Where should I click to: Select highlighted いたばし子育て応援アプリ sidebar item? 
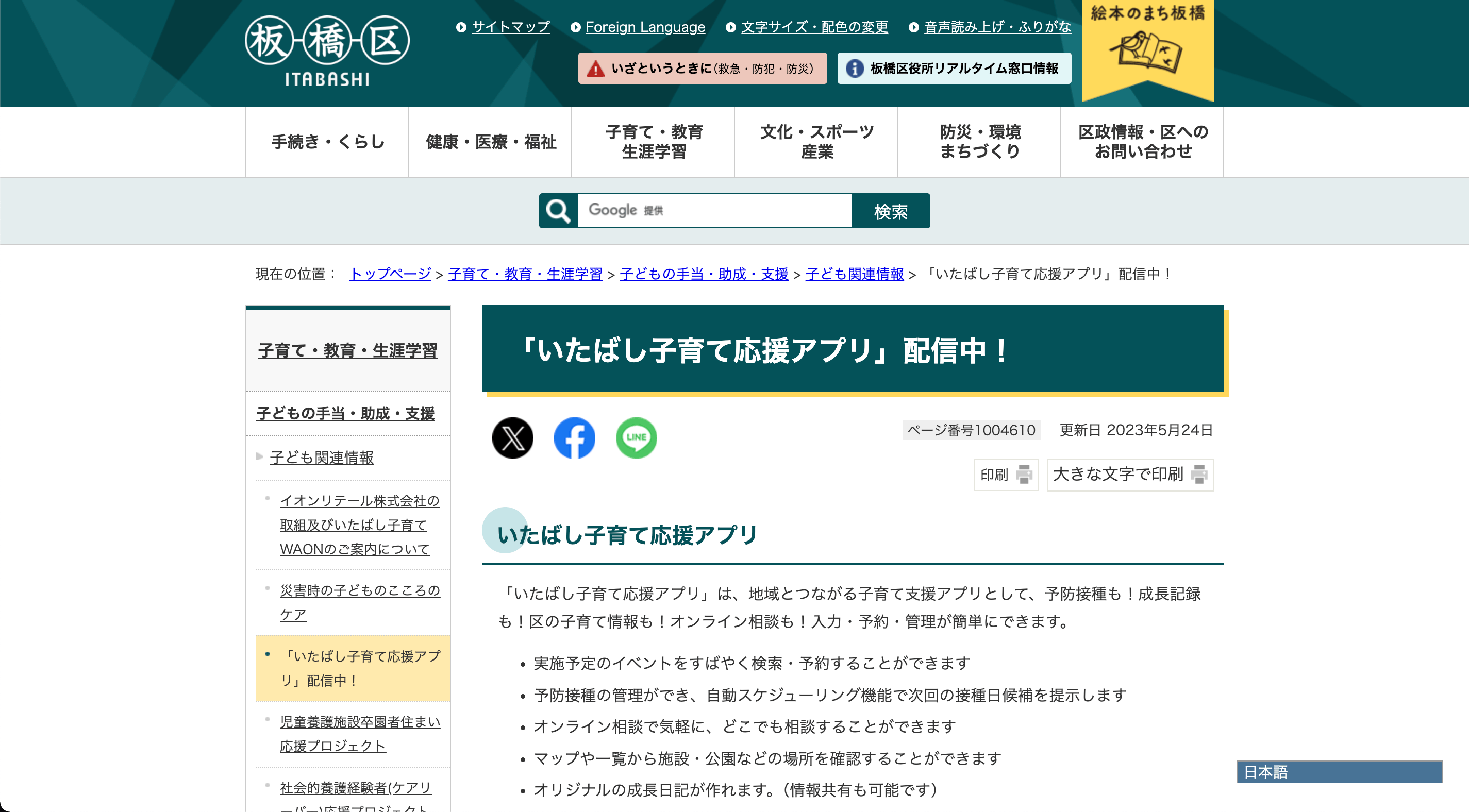354,668
